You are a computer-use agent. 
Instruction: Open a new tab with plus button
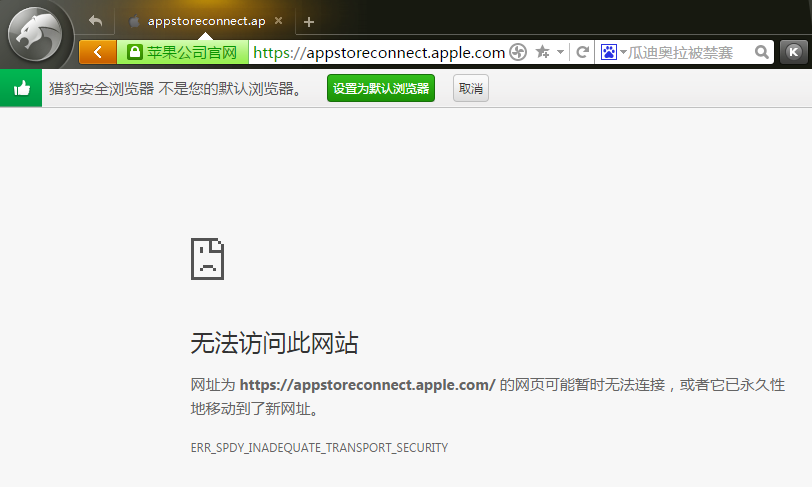(x=309, y=22)
